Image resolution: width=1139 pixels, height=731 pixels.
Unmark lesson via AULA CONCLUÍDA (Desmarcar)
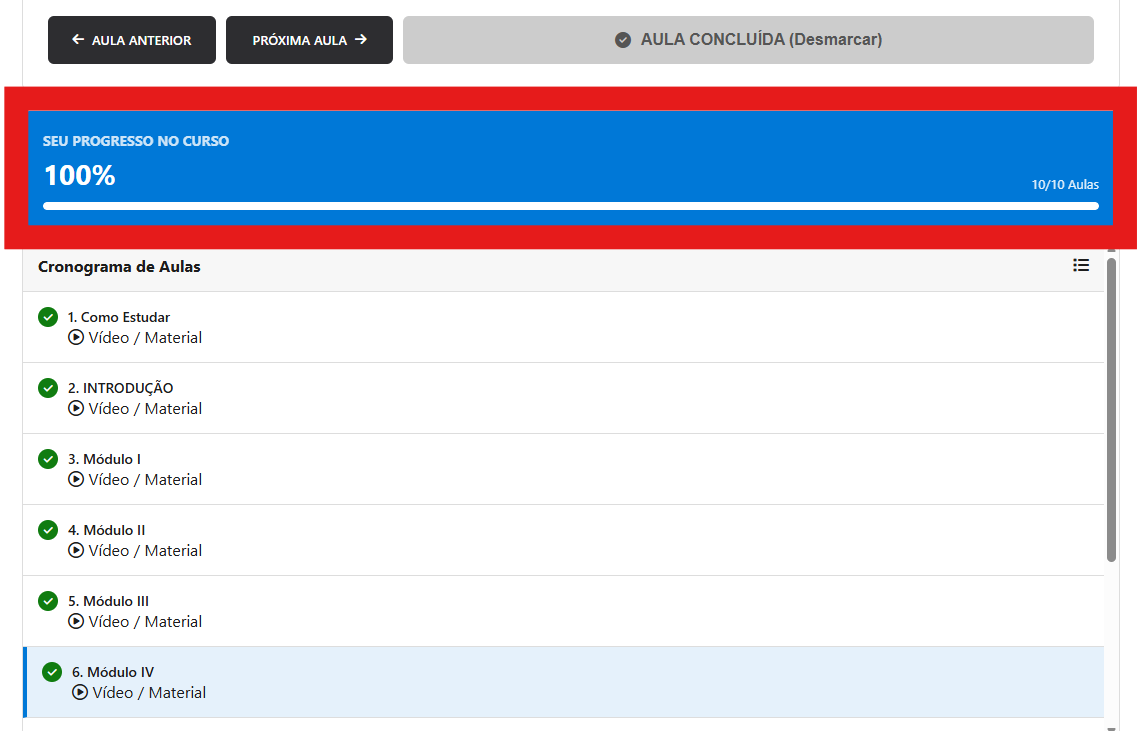tap(748, 40)
